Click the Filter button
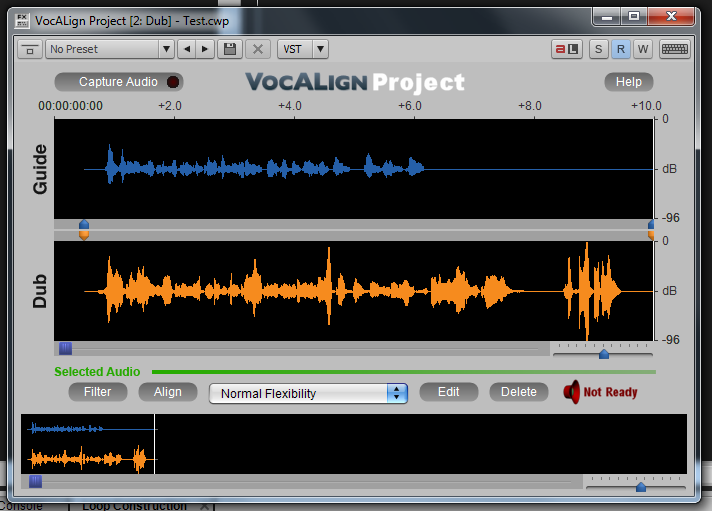 click(97, 392)
